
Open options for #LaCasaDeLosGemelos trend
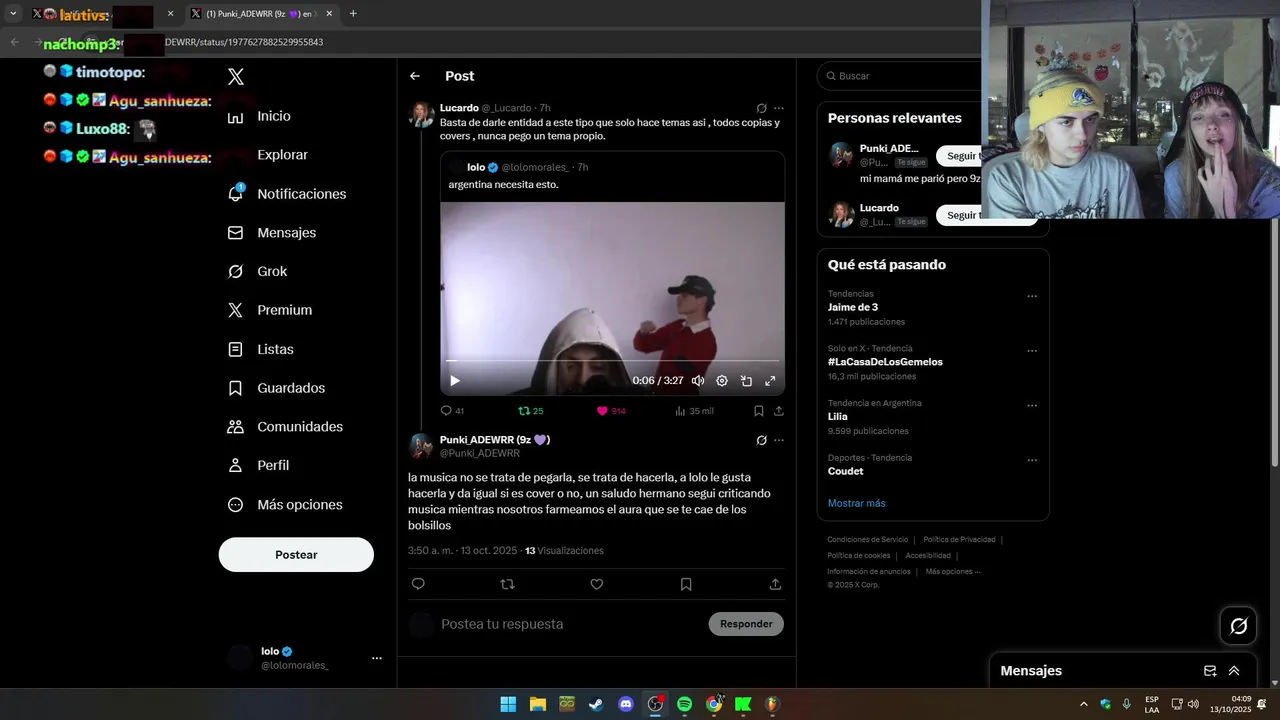tap(1032, 351)
